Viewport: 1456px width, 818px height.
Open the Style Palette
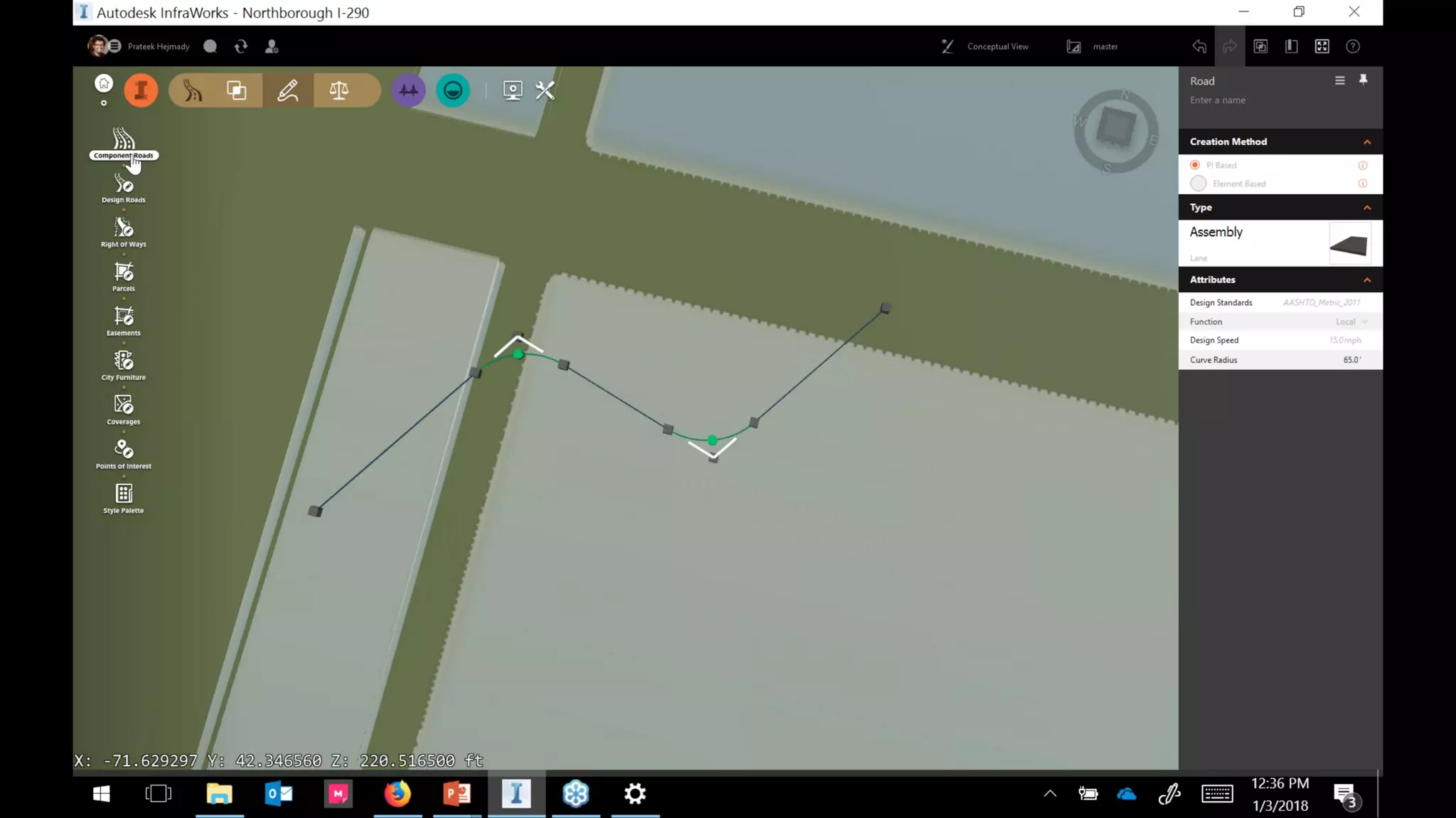[x=124, y=499]
